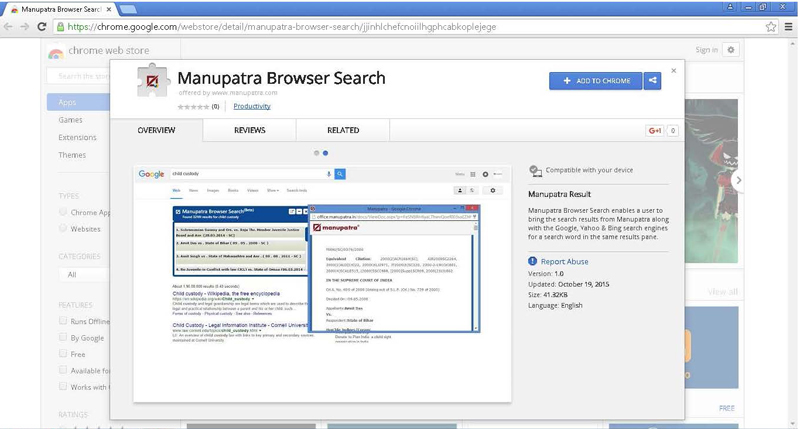This screenshot has height=429, width=800.
Task: Reload the page with refresh icon
Action: tap(42, 27)
